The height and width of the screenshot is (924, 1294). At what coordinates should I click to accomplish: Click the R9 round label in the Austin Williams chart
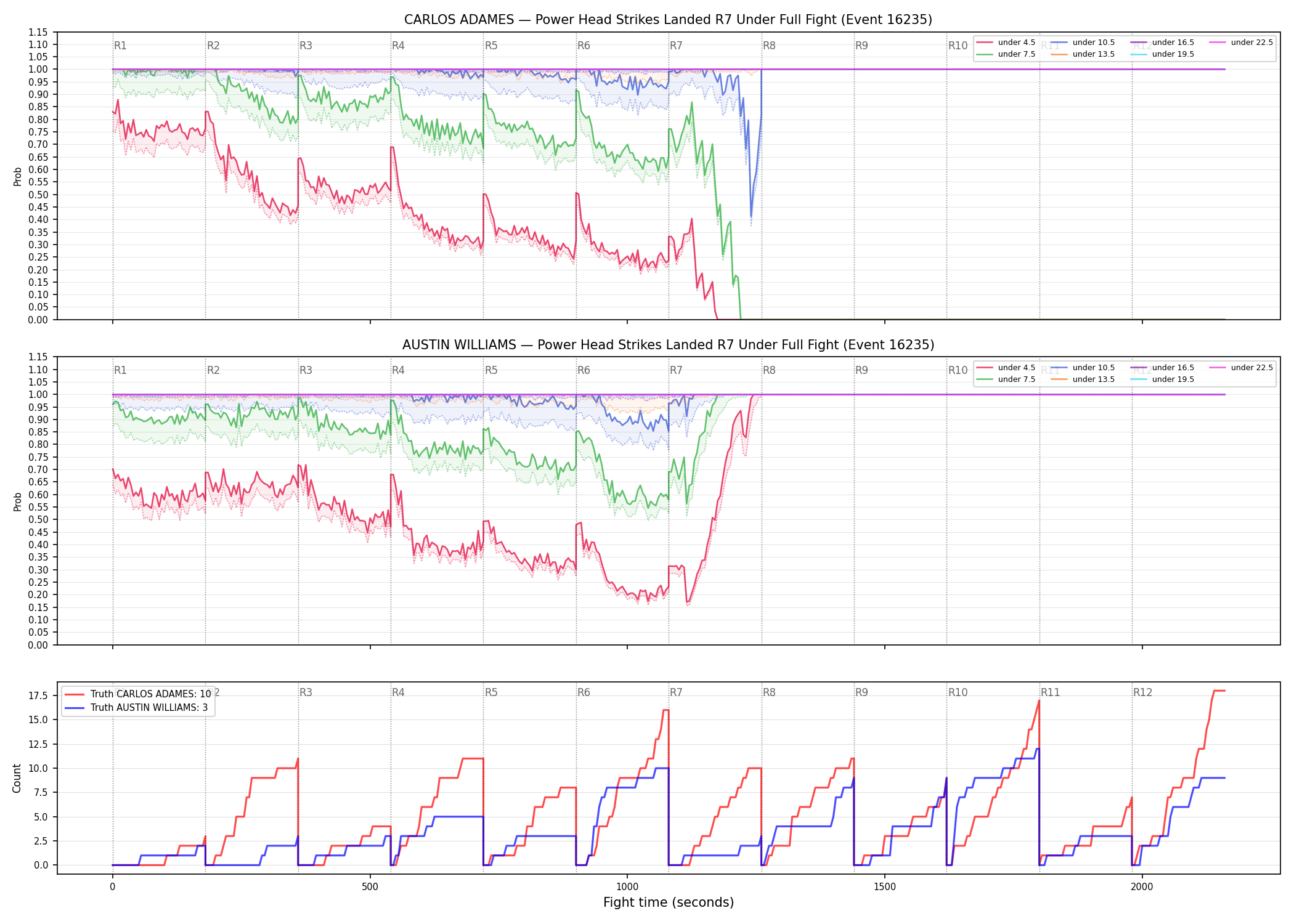pyautogui.click(x=861, y=370)
